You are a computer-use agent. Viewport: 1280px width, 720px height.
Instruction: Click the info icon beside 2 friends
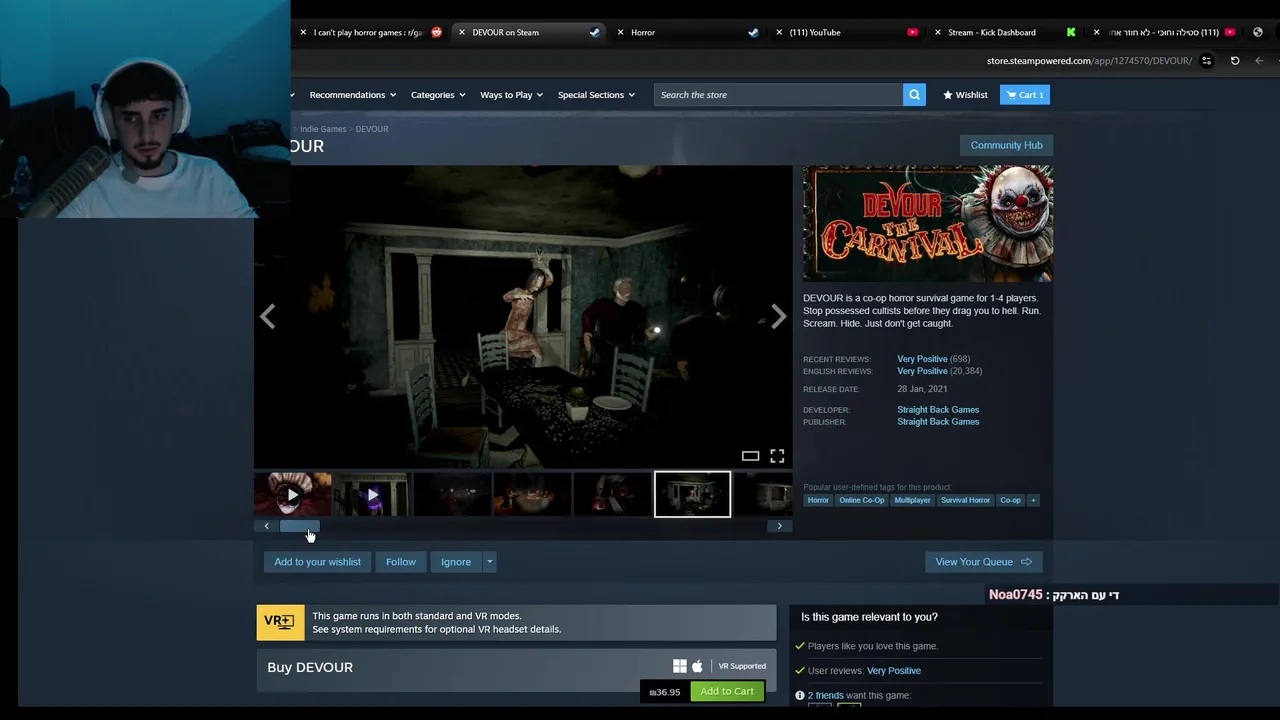coord(800,695)
